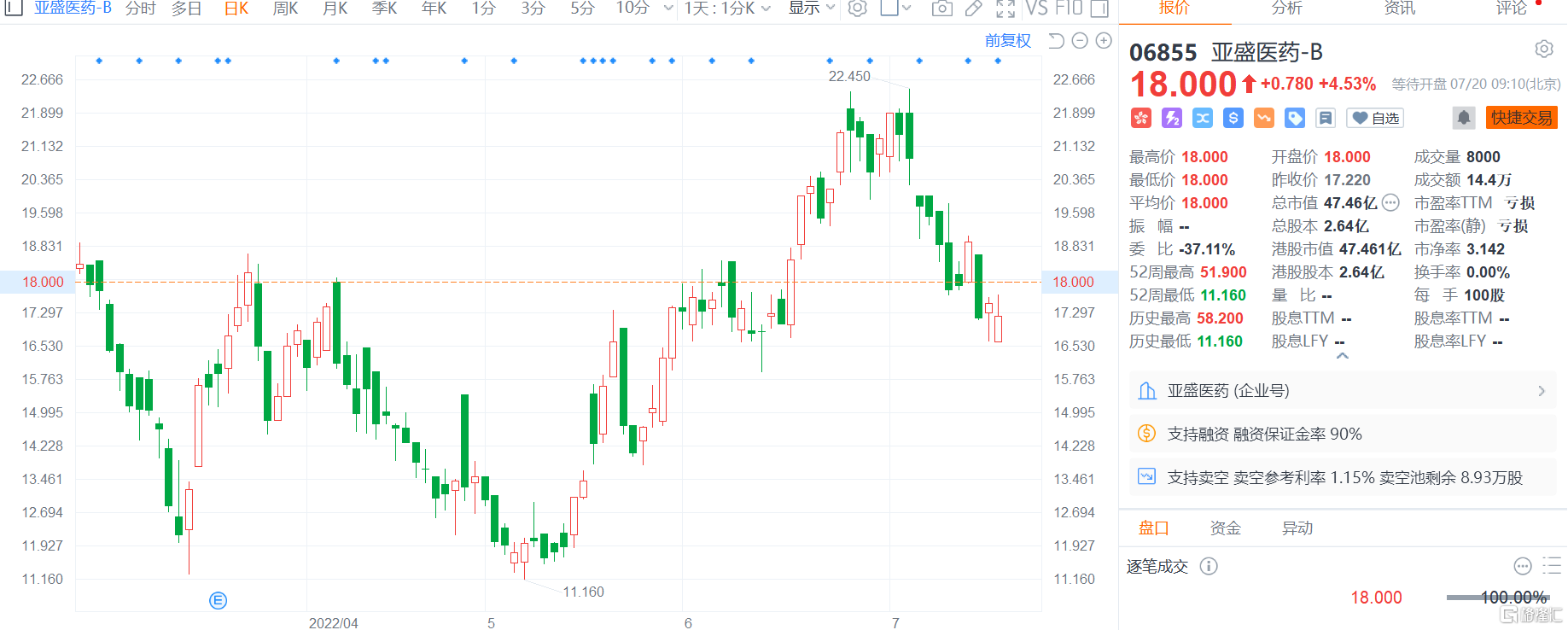Select 年K yearly candlestick period
The image size is (1568, 630).
pyautogui.click(x=434, y=9)
